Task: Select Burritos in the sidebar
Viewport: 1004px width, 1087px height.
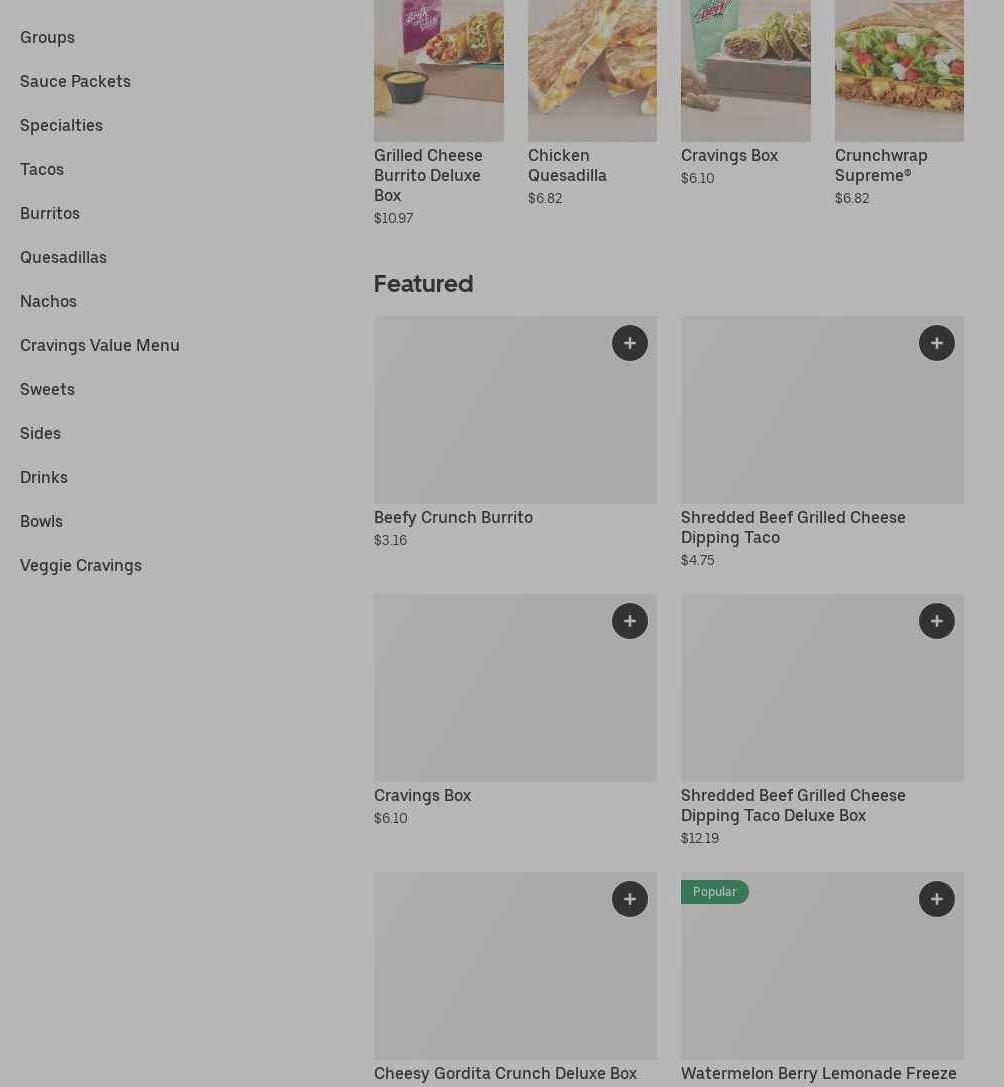Action: [x=50, y=213]
